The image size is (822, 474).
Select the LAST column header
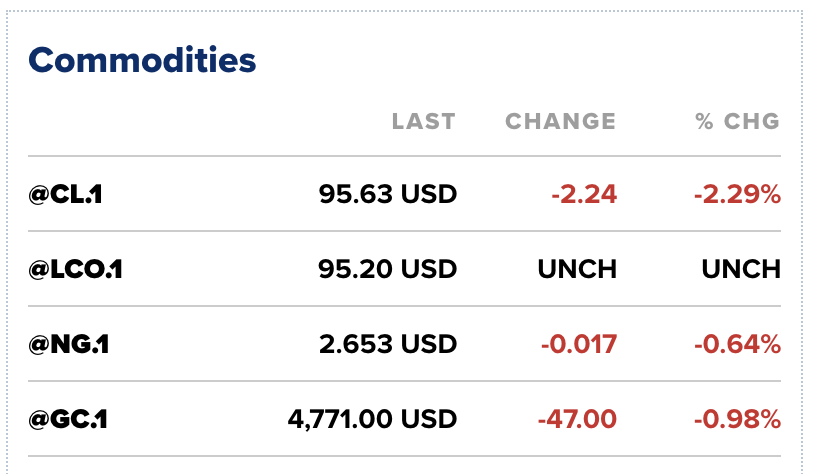(x=424, y=122)
